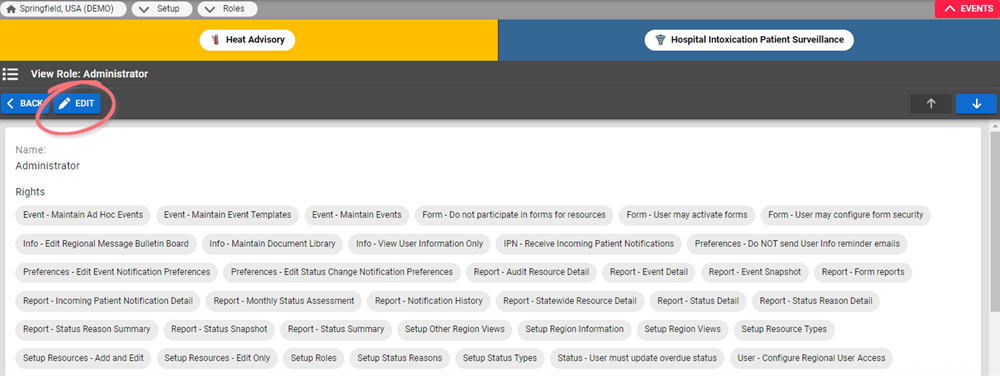Click Preferences - Edit Status Change Notification Preferences chip
This screenshot has height=376, width=1000.
[342, 272]
